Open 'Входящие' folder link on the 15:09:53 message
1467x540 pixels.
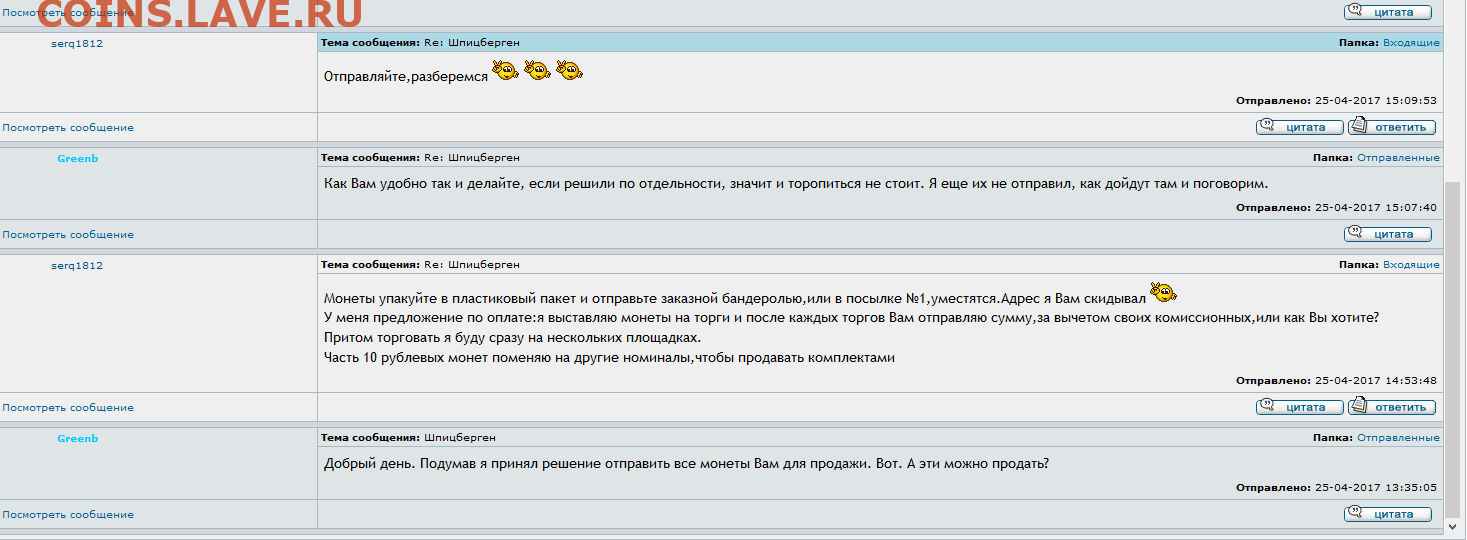[x=1411, y=43]
